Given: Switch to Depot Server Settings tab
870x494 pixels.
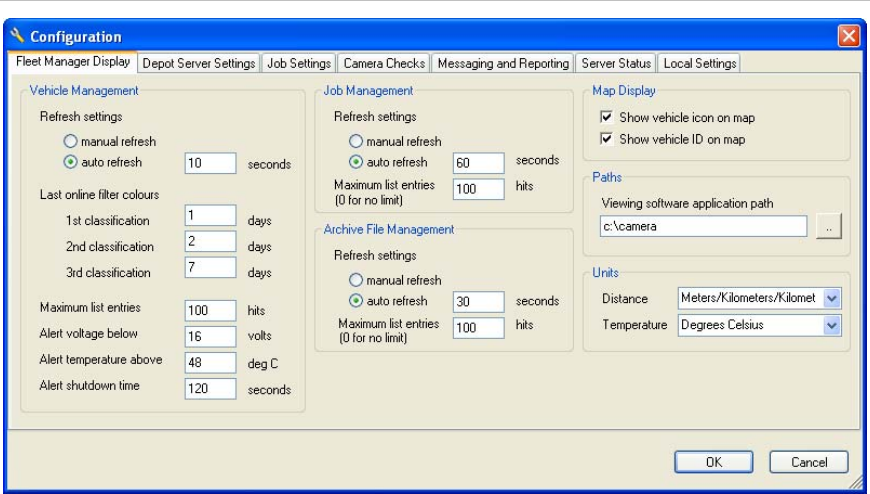Looking at the screenshot, I should coord(199,63).
